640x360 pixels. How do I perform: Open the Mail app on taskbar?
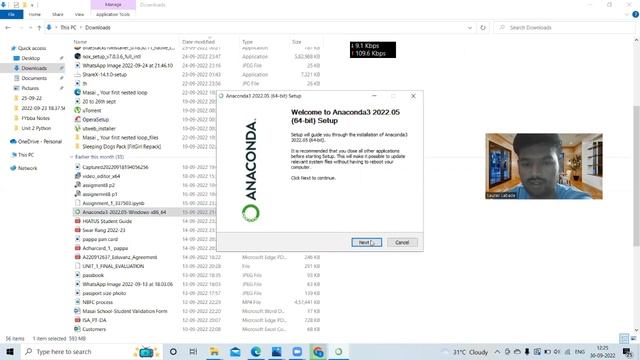235,351
